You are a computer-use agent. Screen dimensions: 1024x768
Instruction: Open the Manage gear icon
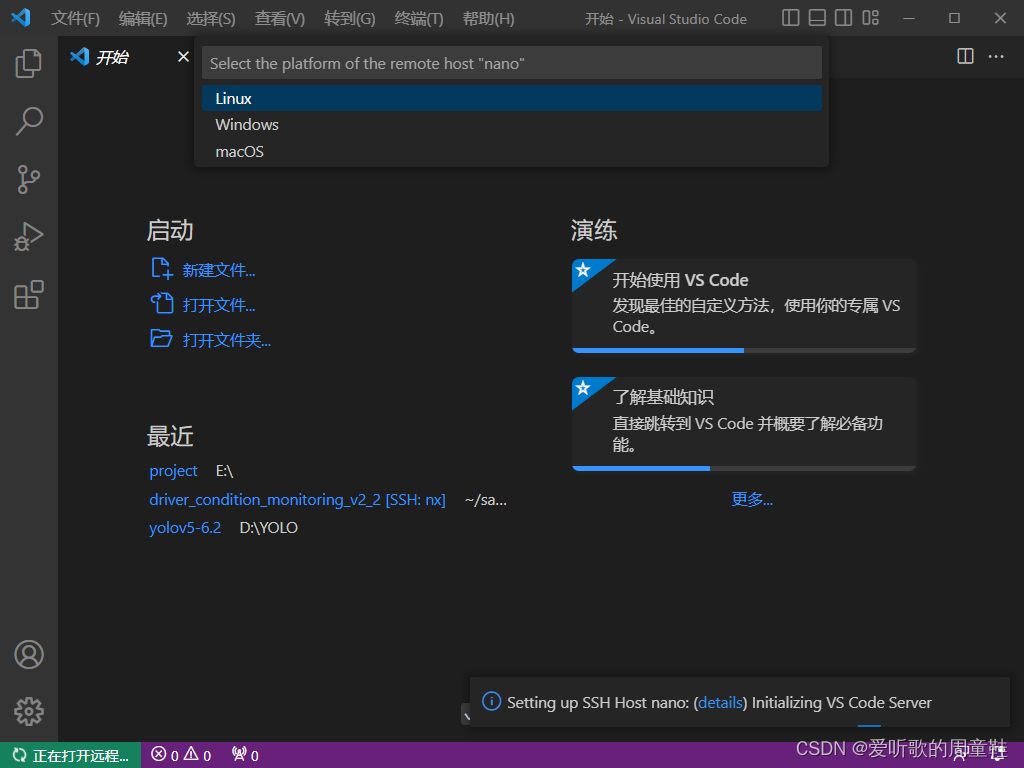(x=29, y=711)
